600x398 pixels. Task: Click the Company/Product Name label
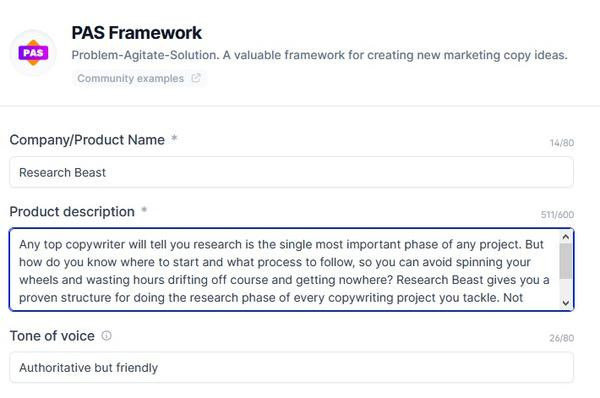tap(87, 140)
